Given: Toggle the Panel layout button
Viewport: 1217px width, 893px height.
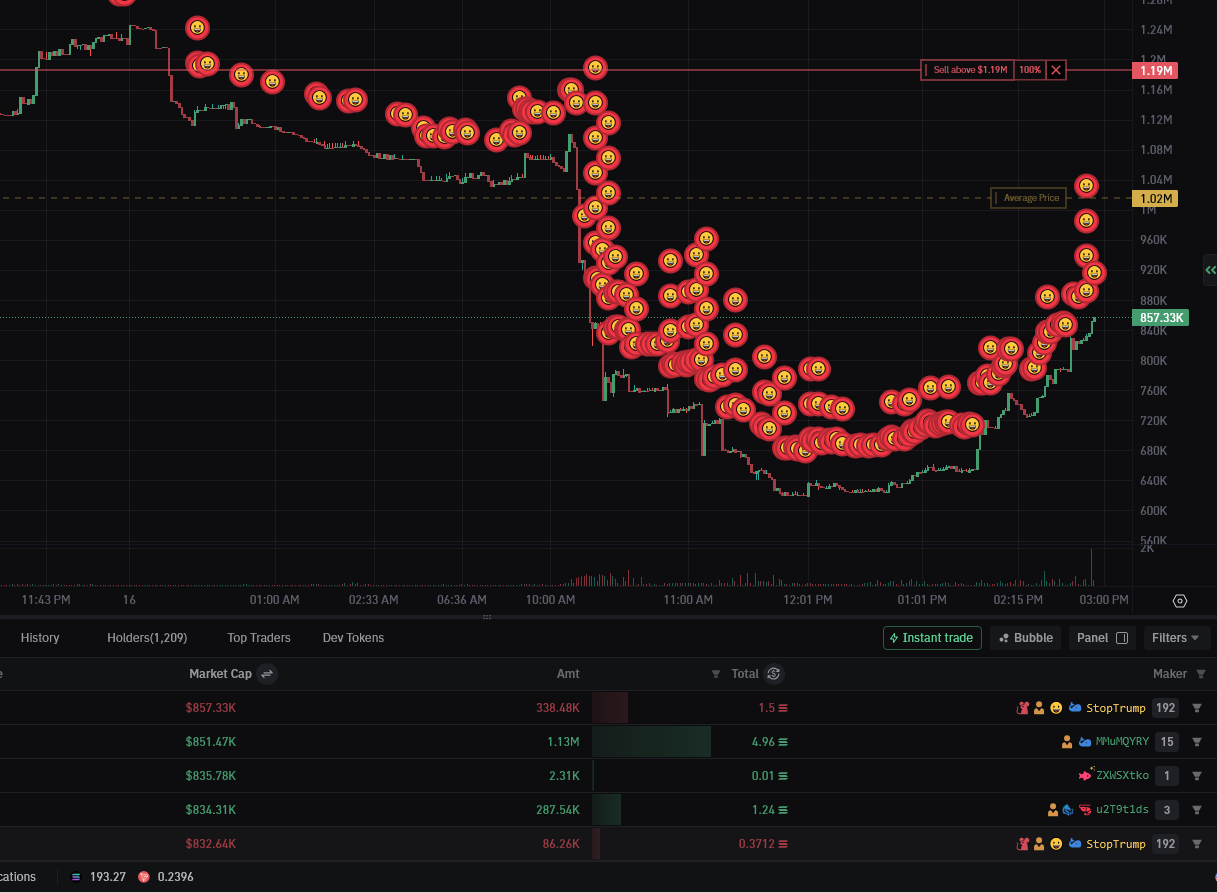Looking at the screenshot, I should pos(1102,638).
